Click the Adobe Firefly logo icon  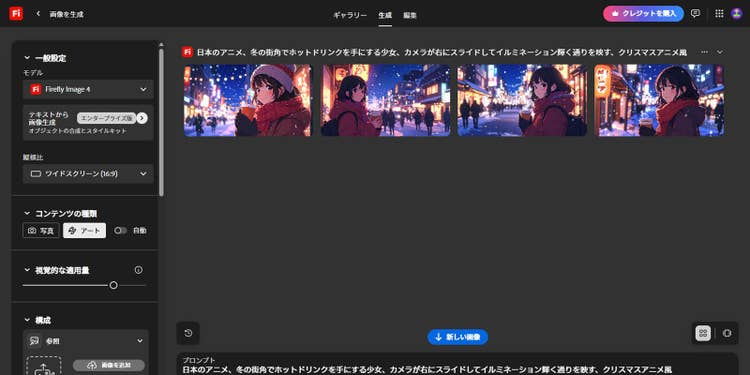click(16, 14)
